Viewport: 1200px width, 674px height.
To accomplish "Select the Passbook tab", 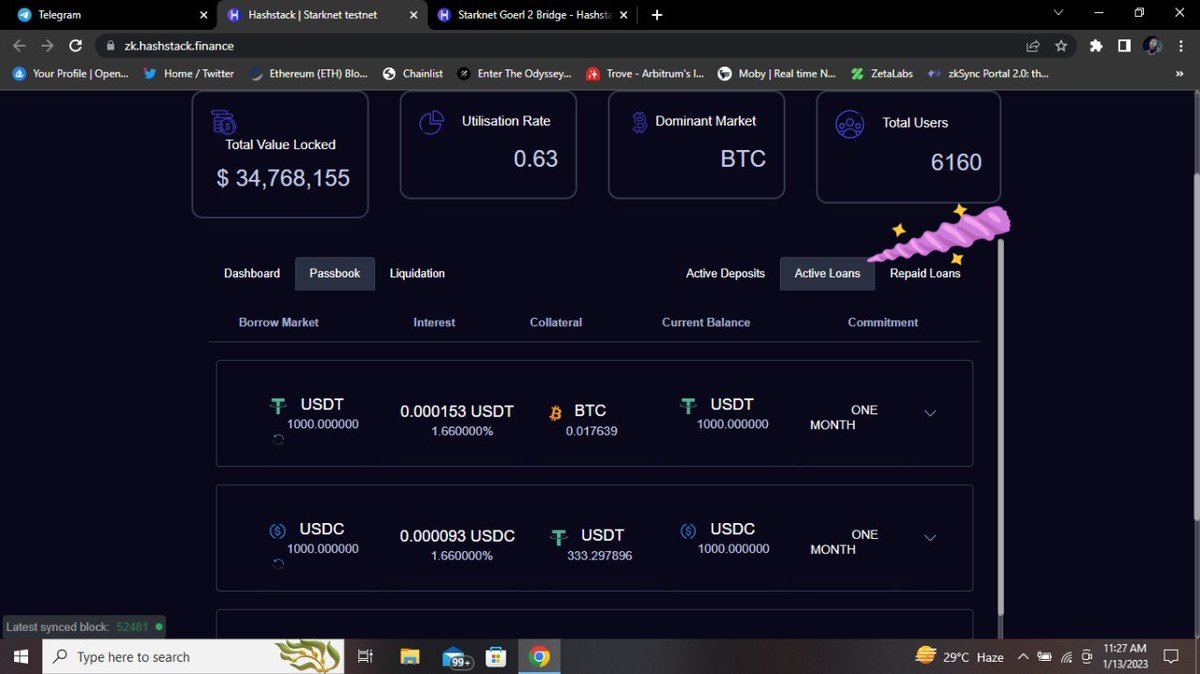I will point(335,273).
